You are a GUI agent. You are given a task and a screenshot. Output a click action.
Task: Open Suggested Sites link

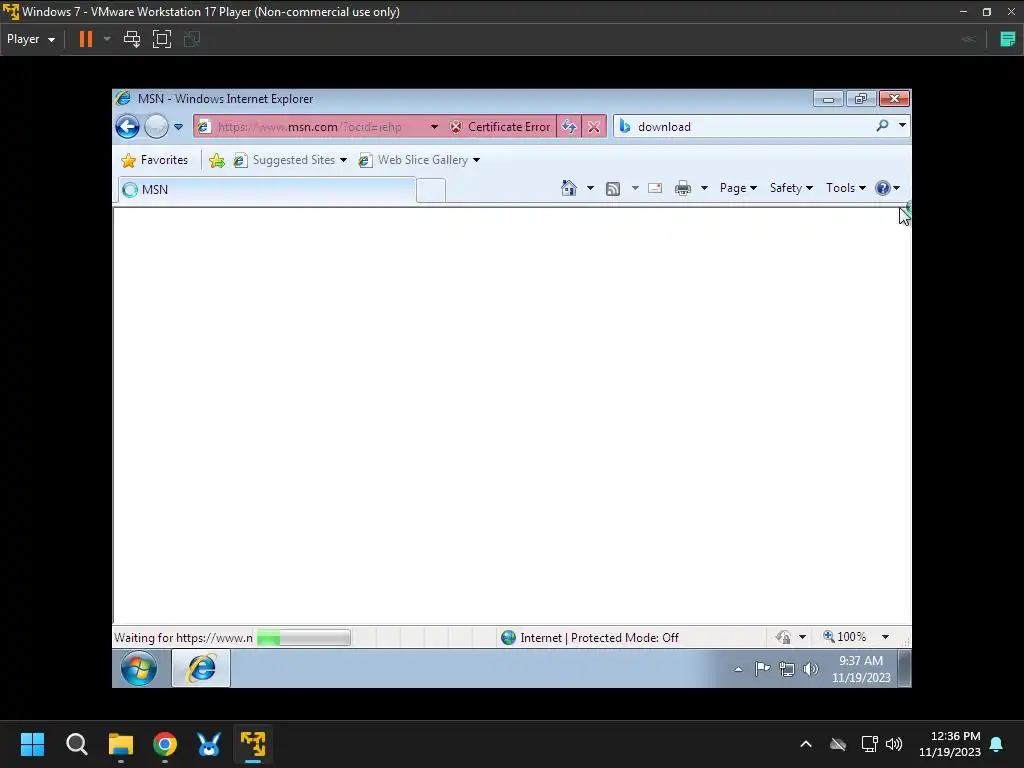click(x=290, y=160)
